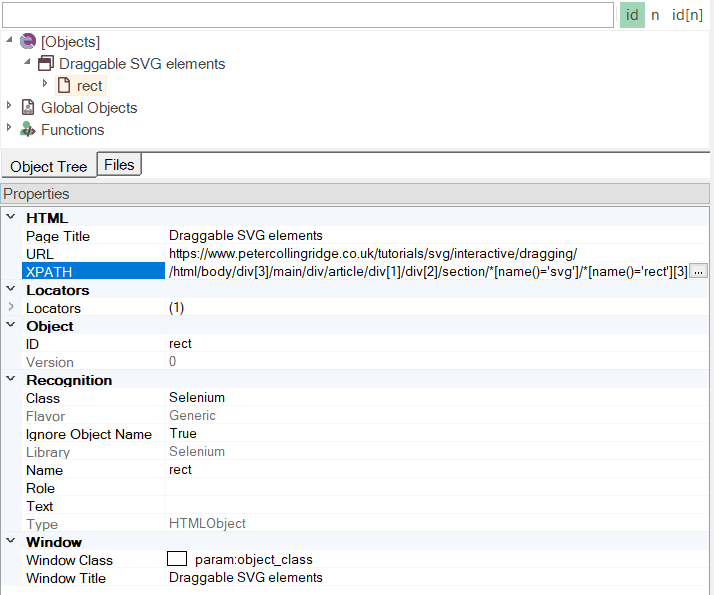Toggle the 'n' filter mode
Viewport: 714px width, 595px height.
(656, 15)
